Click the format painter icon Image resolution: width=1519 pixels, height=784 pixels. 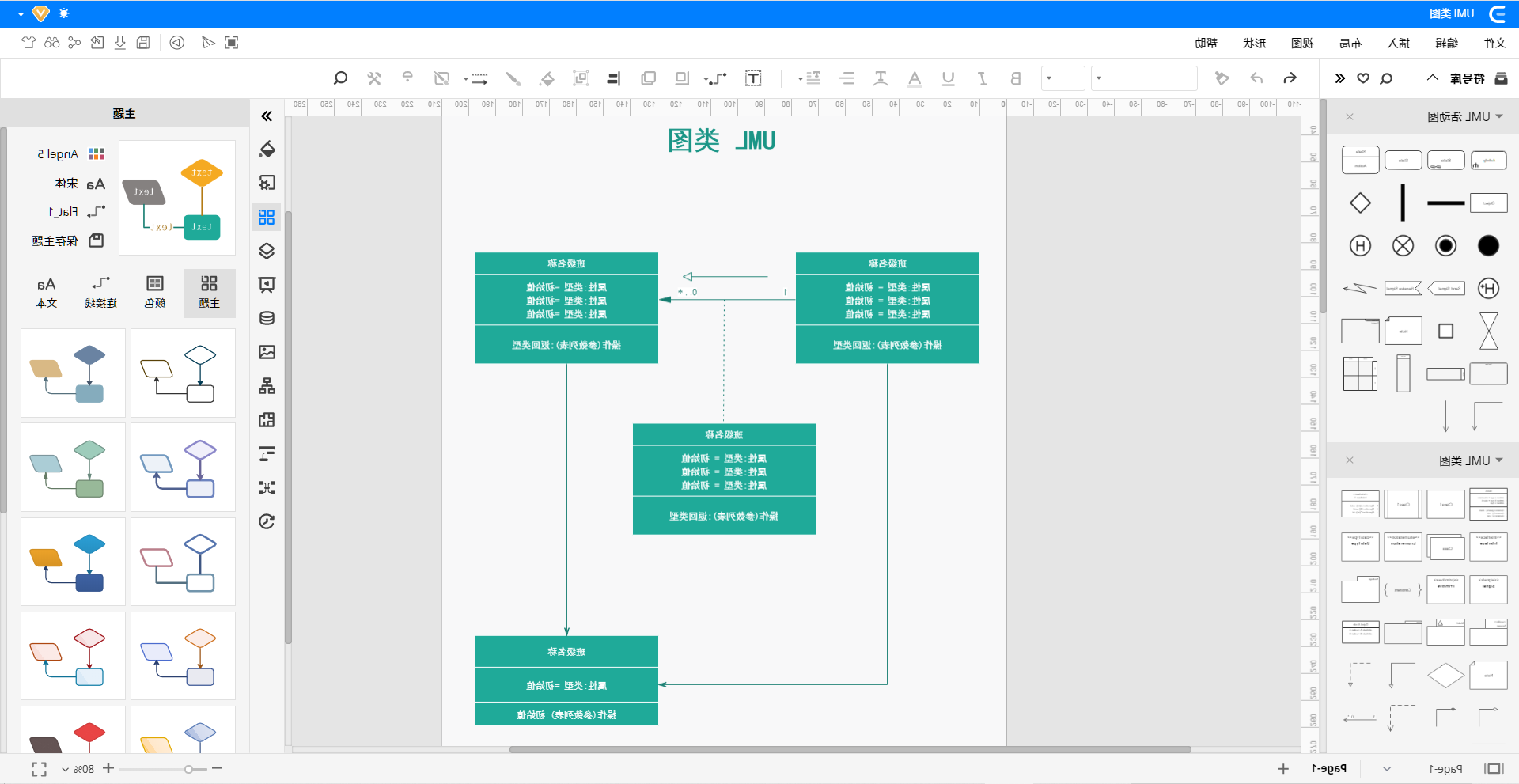(1222, 78)
